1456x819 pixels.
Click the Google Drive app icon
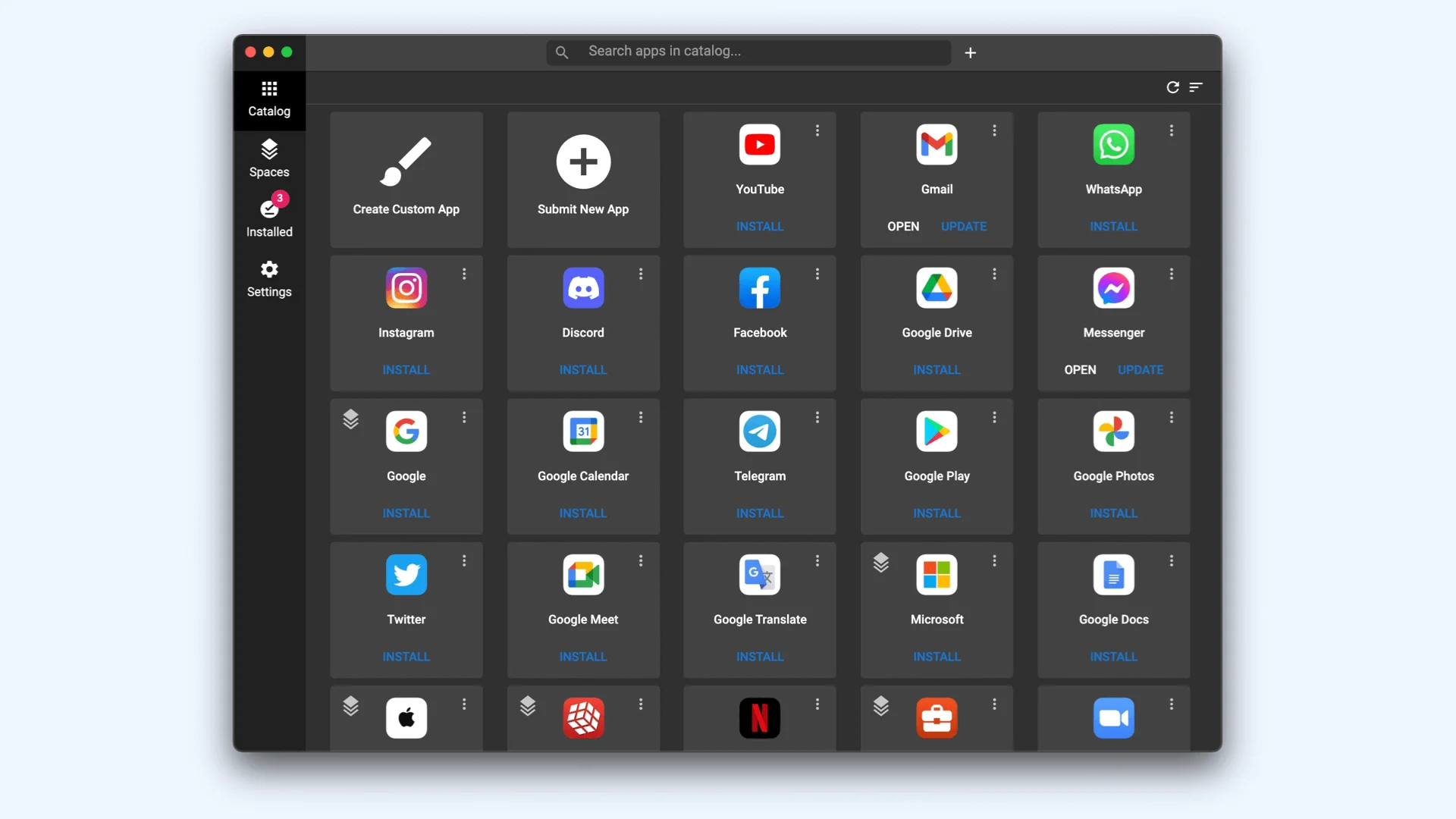[x=937, y=287]
